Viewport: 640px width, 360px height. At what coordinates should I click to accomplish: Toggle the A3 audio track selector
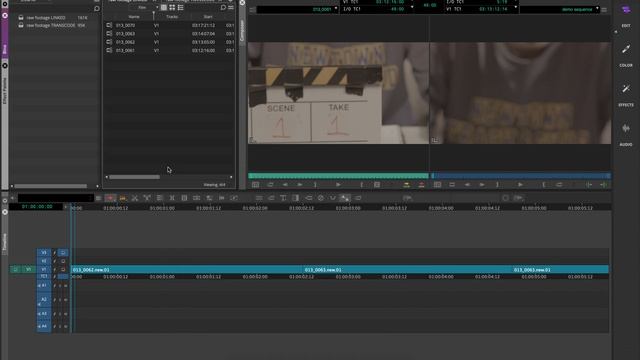click(43, 314)
